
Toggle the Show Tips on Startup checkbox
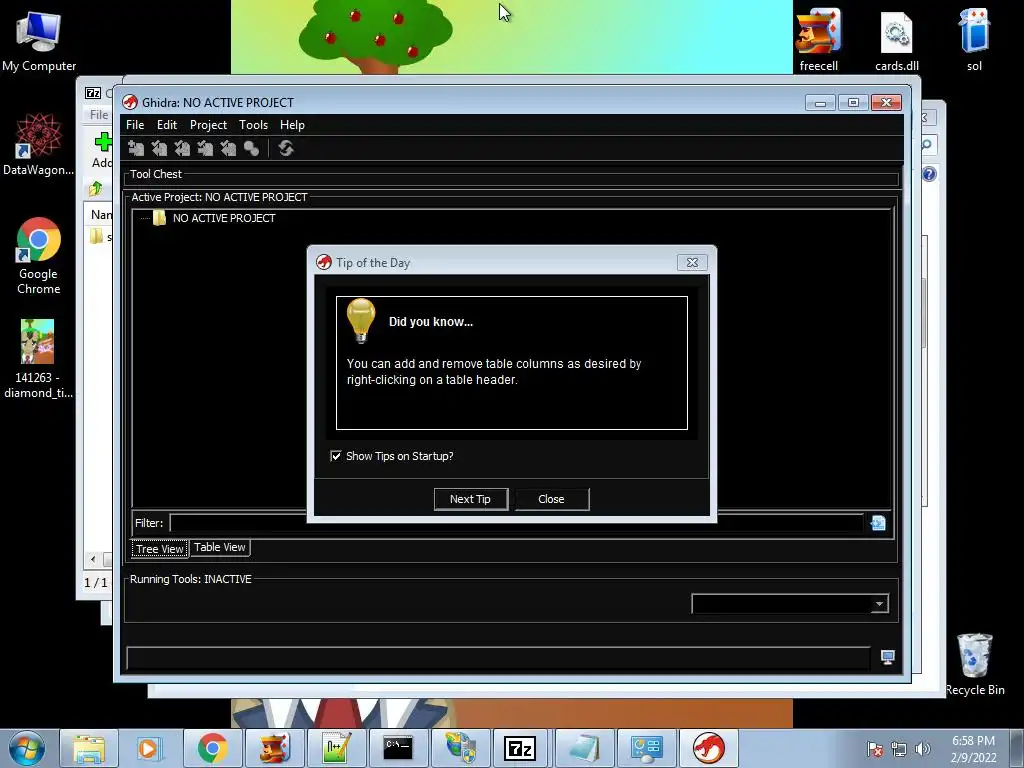tap(336, 456)
